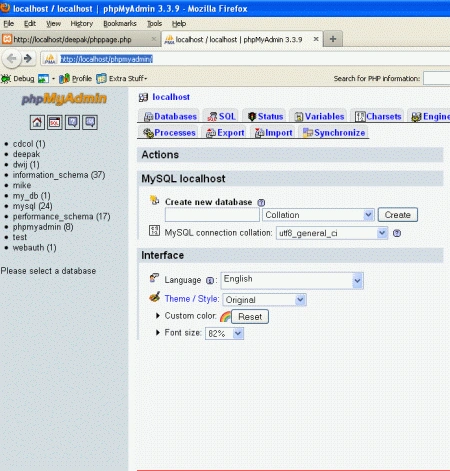The width and height of the screenshot is (450, 471).
Task: Open the Theme / Style dropdown showing Original
Action: 264,300
